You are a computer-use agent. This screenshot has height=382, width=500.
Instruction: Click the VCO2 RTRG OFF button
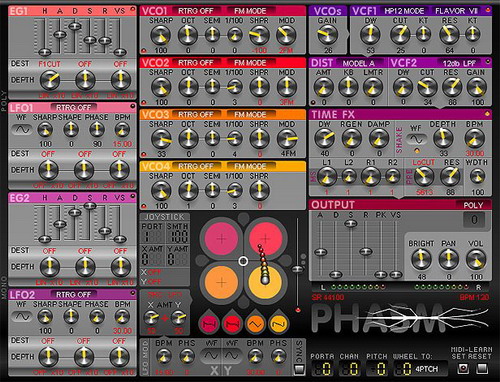click(x=196, y=63)
